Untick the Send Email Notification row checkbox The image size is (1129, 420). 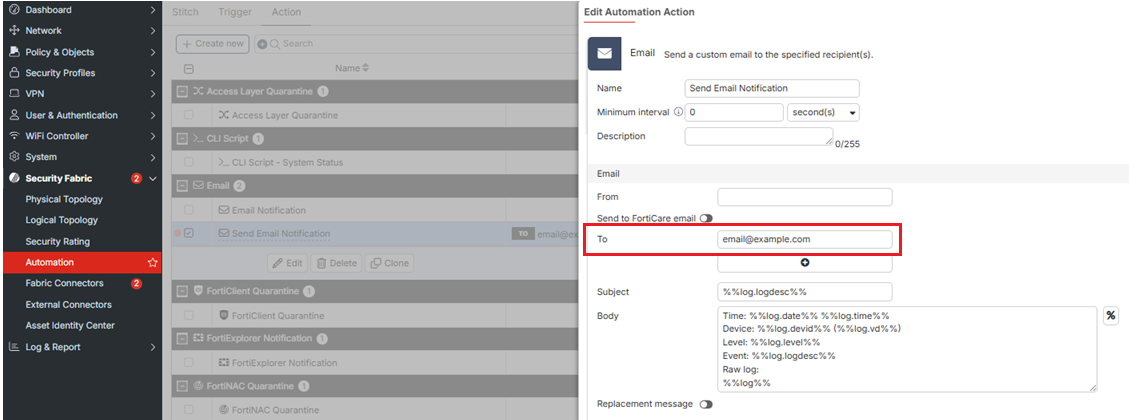coord(189,233)
